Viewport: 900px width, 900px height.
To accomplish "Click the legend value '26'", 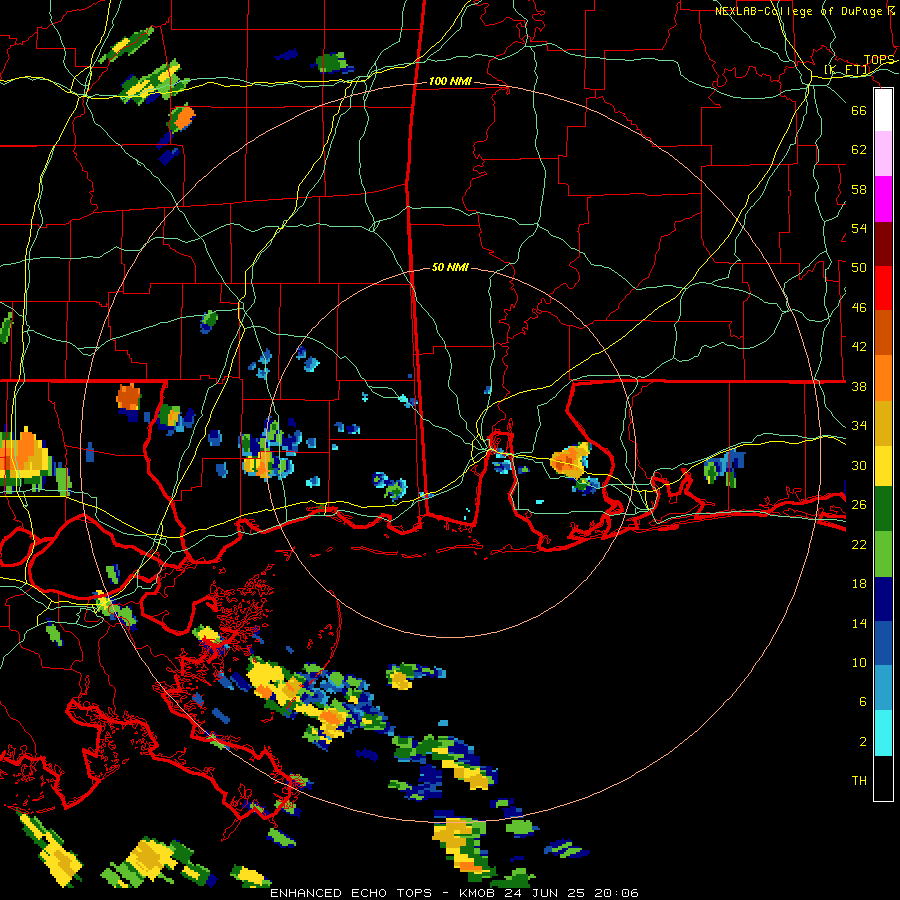I will click(859, 505).
